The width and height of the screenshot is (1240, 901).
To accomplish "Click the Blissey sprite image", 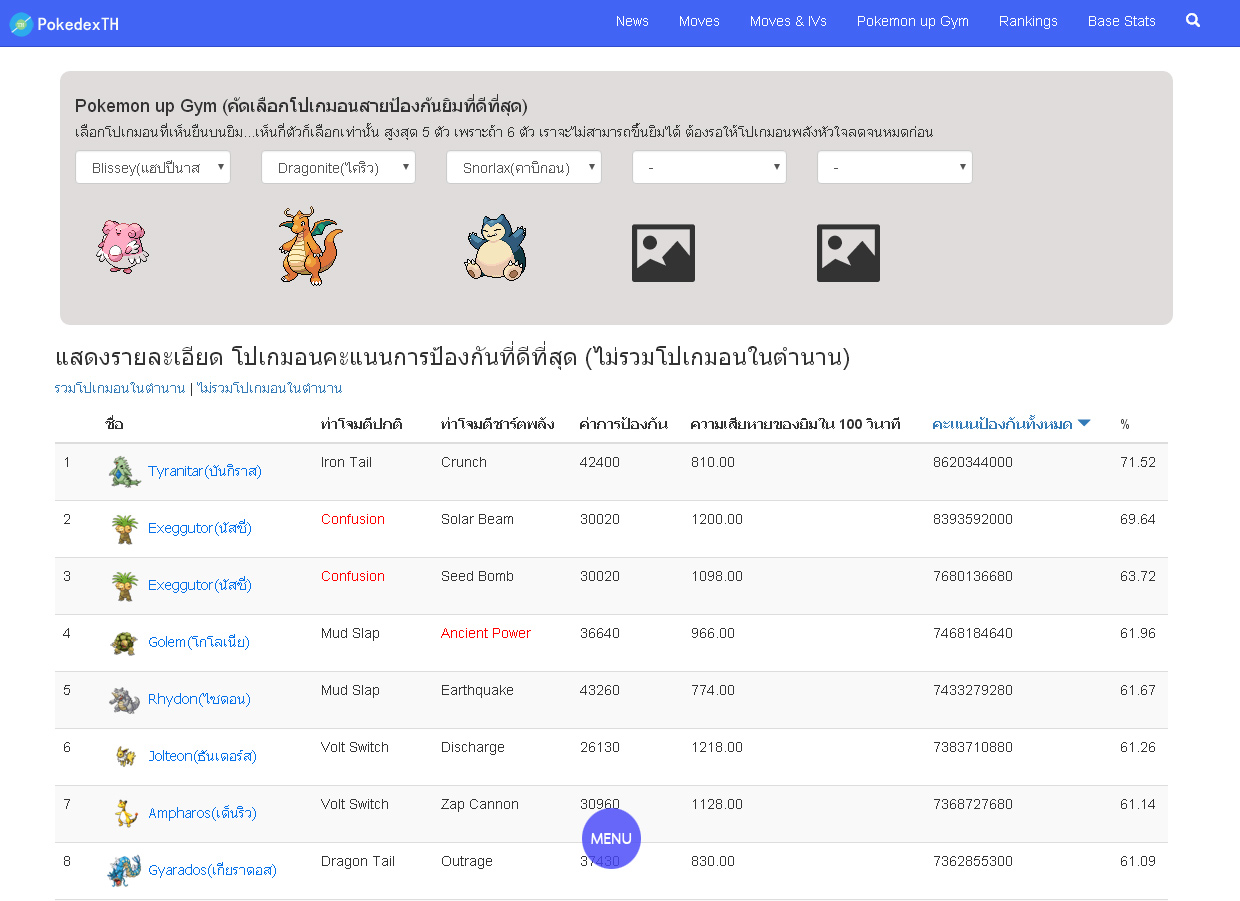I will (x=122, y=246).
